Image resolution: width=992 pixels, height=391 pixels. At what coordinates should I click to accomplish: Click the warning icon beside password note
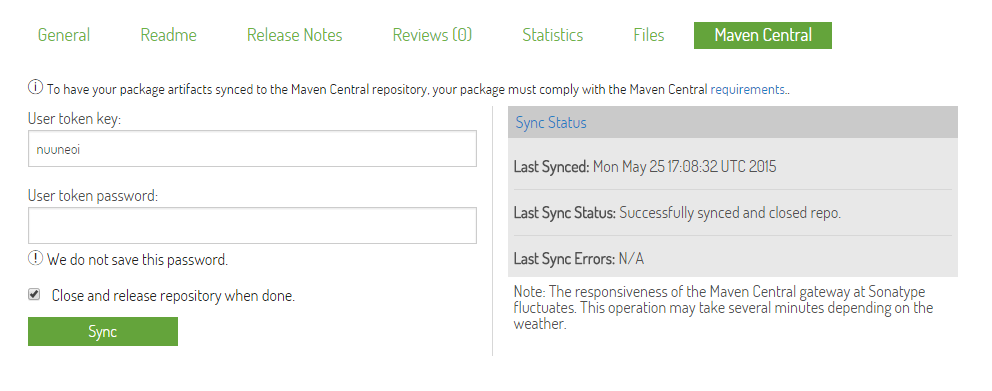35,258
